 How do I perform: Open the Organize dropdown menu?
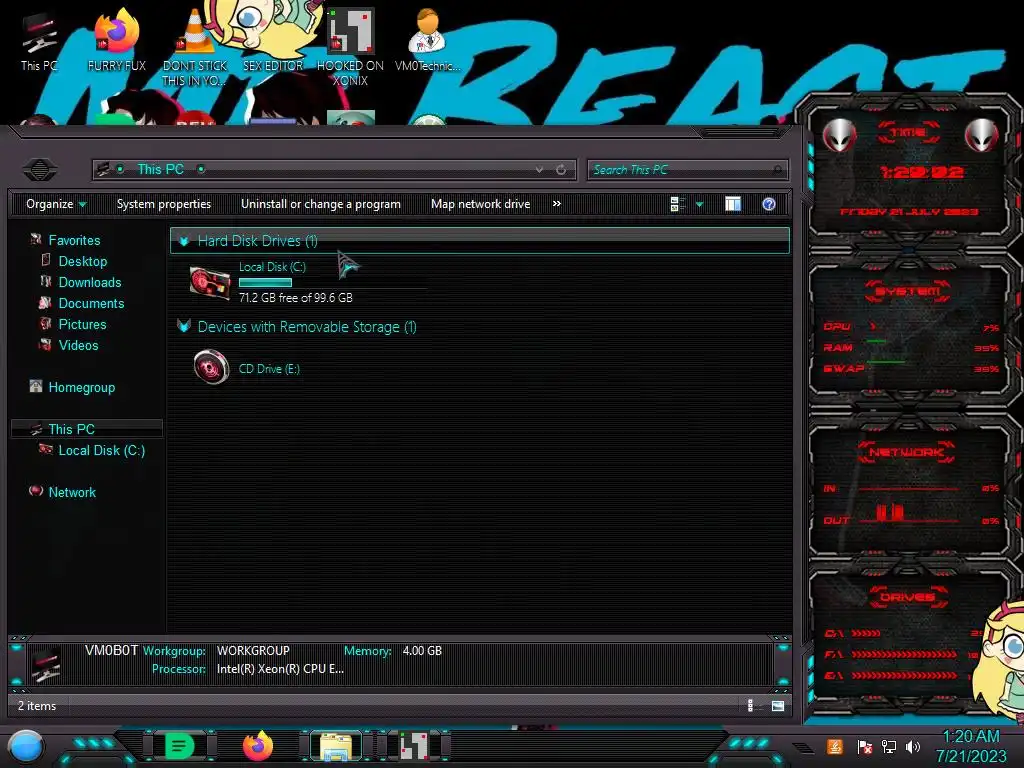click(56, 204)
